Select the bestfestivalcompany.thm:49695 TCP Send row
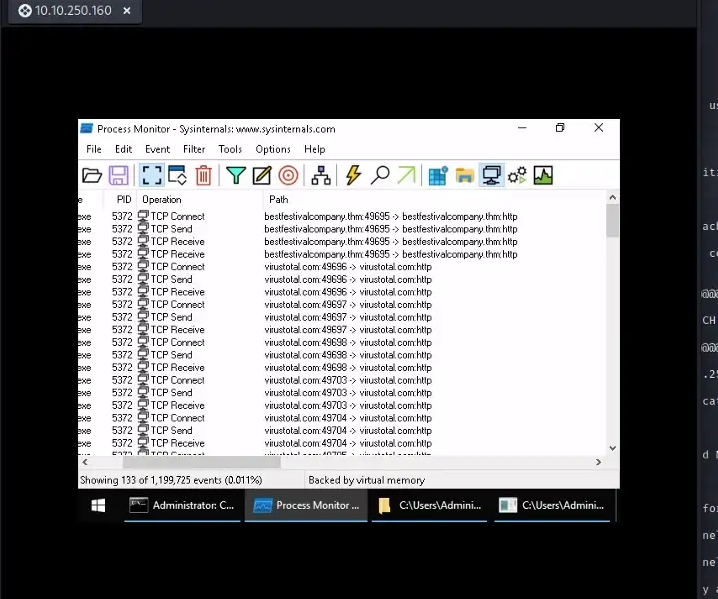 (342, 229)
